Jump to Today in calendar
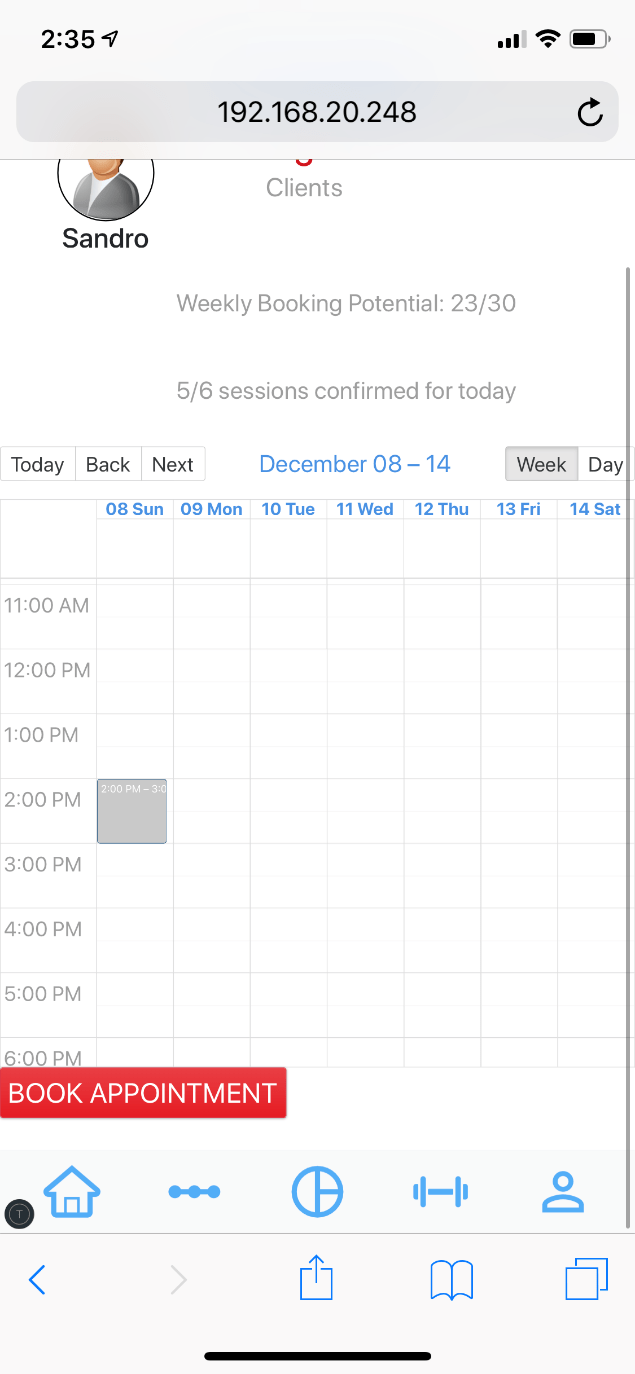635x1374 pixels. pyautogui.click(x=38, y=464)
